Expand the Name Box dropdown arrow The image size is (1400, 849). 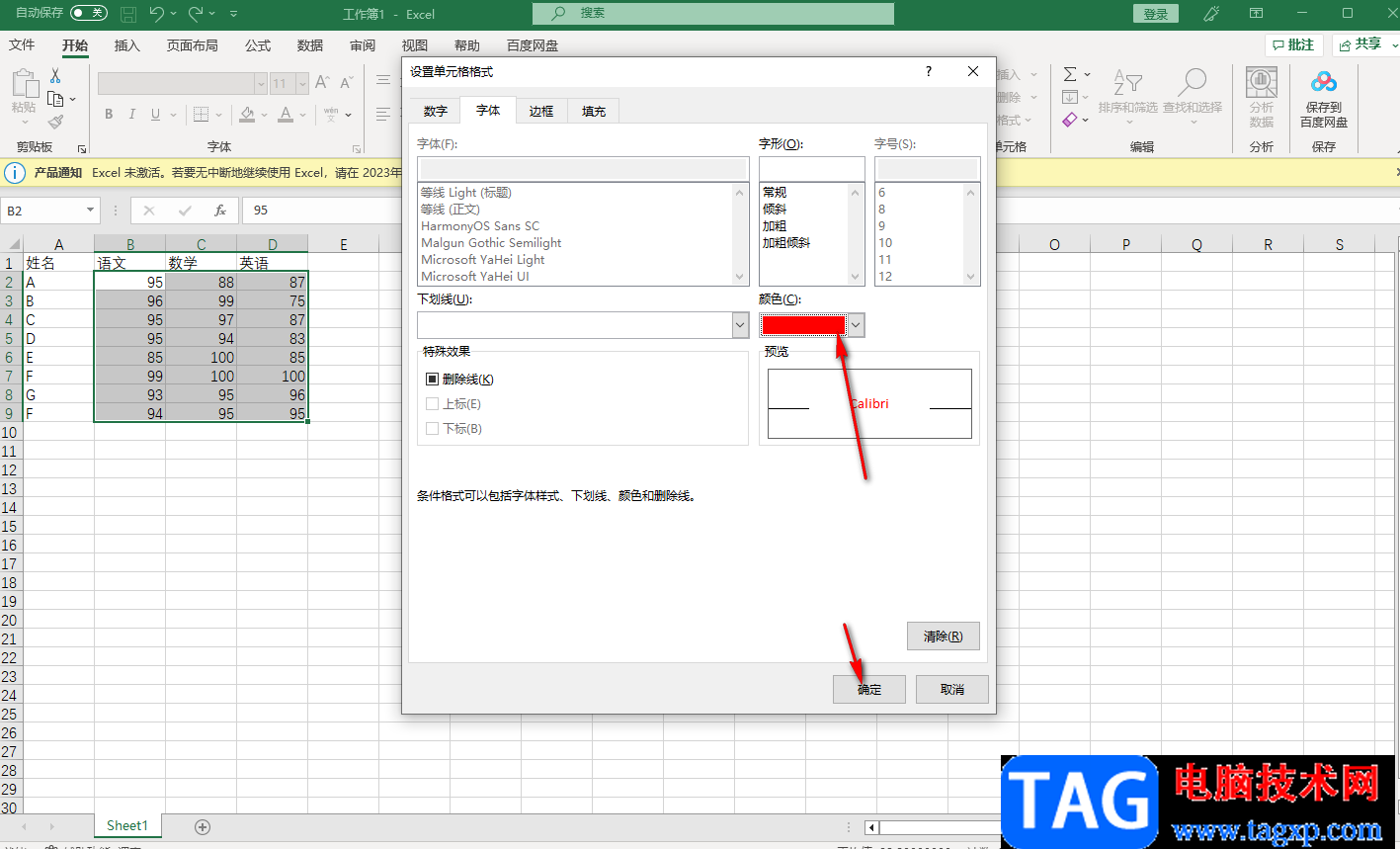[x=90, y=211]
